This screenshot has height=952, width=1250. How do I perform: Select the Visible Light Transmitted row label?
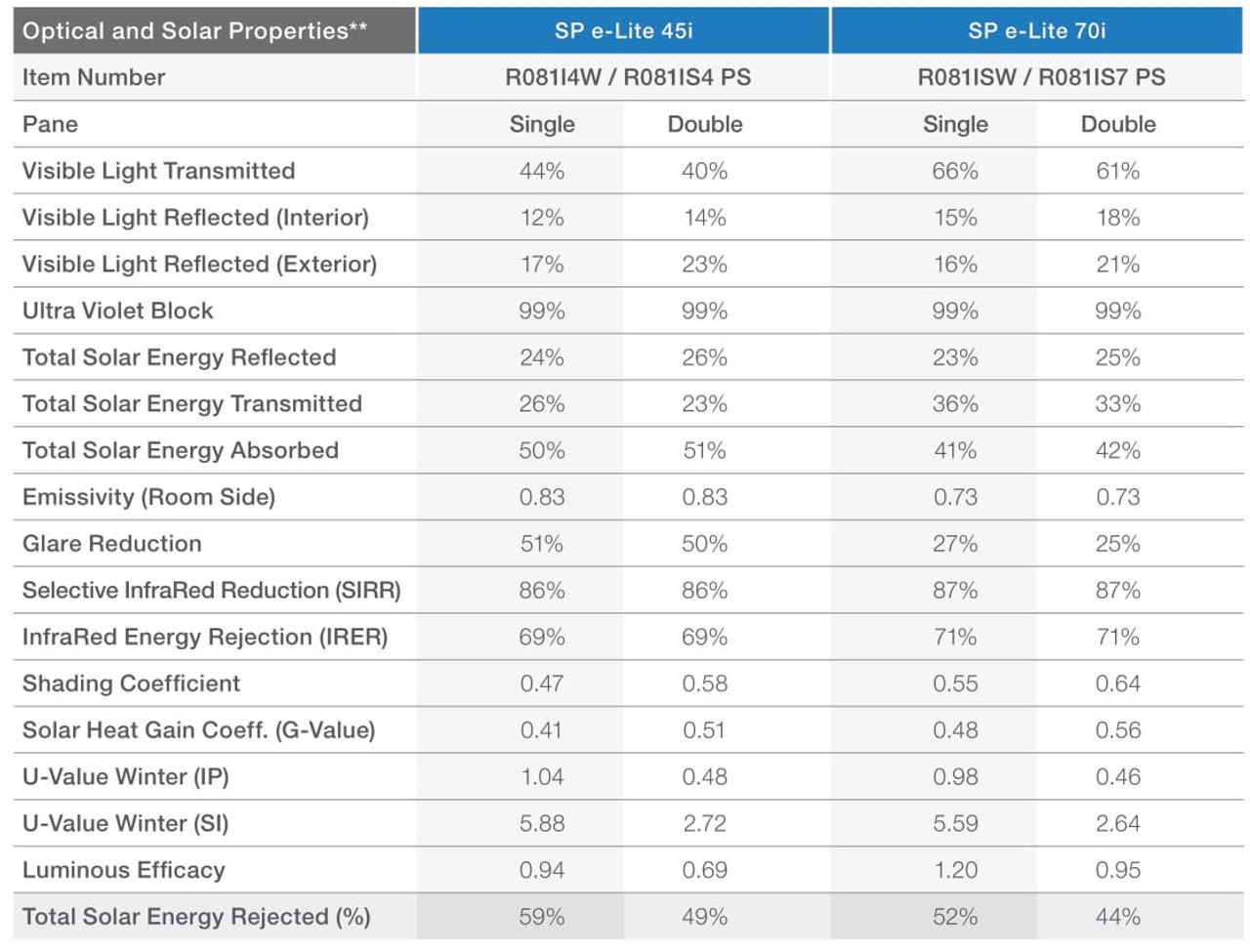(x=158, y=171)
